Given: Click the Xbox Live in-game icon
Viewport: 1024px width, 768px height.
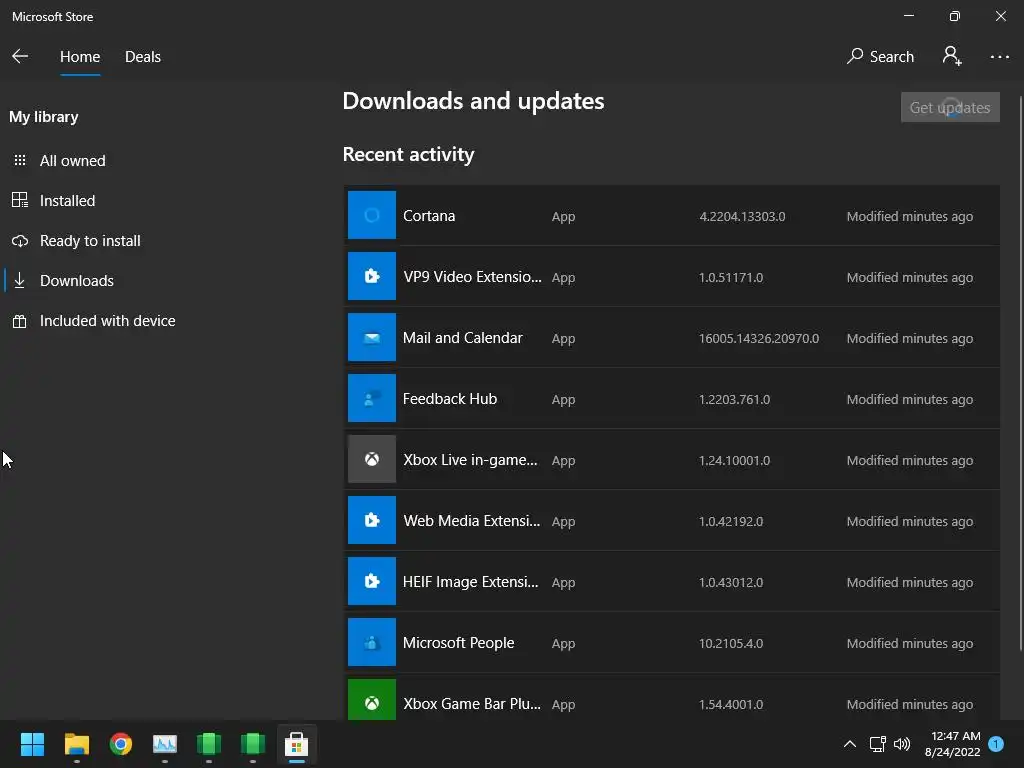Looking at the screenshot, I should tap(372, 459).
